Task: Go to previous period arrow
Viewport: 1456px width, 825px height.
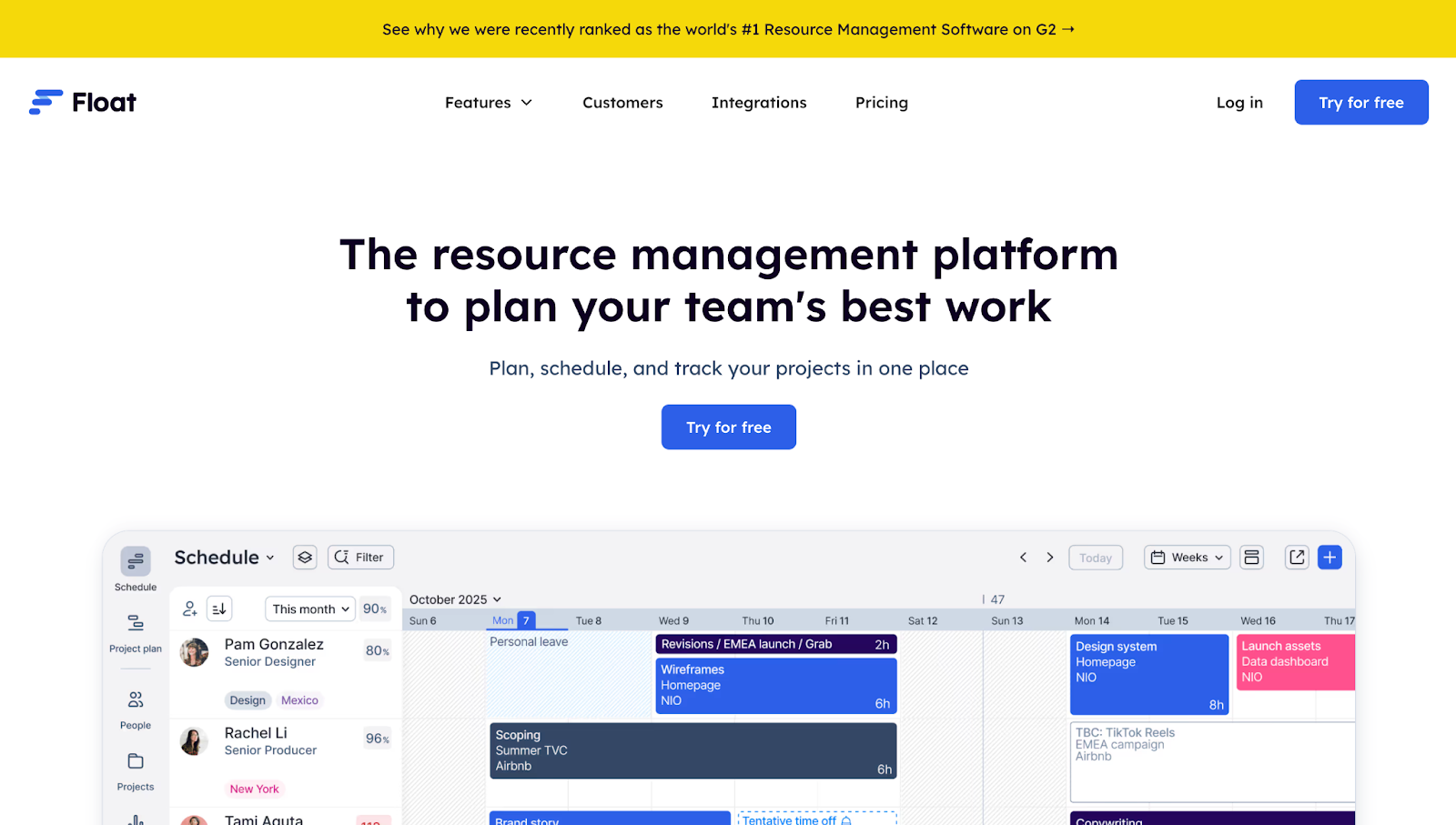Action: [x=1023, y=558]
